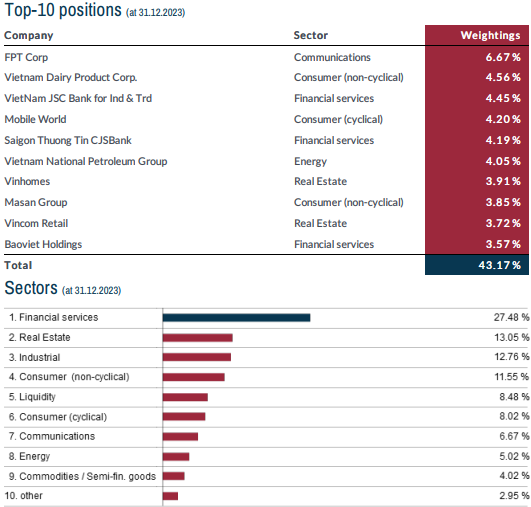Click '6. Consumer (cyclical)' chart label

coord(58,417)
